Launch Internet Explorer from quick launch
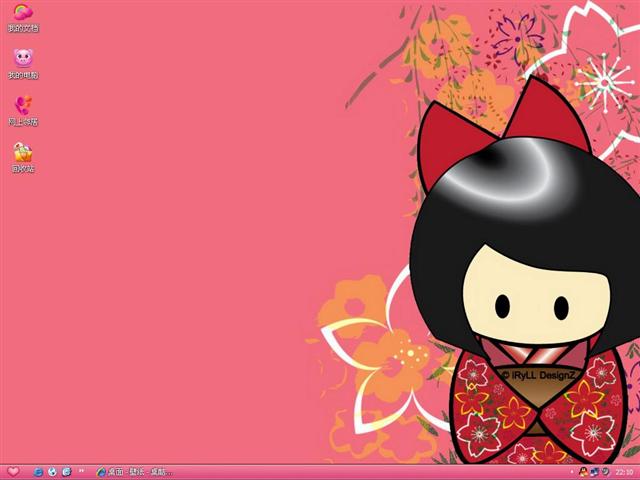Image resolution: width=640 pixels, height=480 pixels. coord(38,472)
